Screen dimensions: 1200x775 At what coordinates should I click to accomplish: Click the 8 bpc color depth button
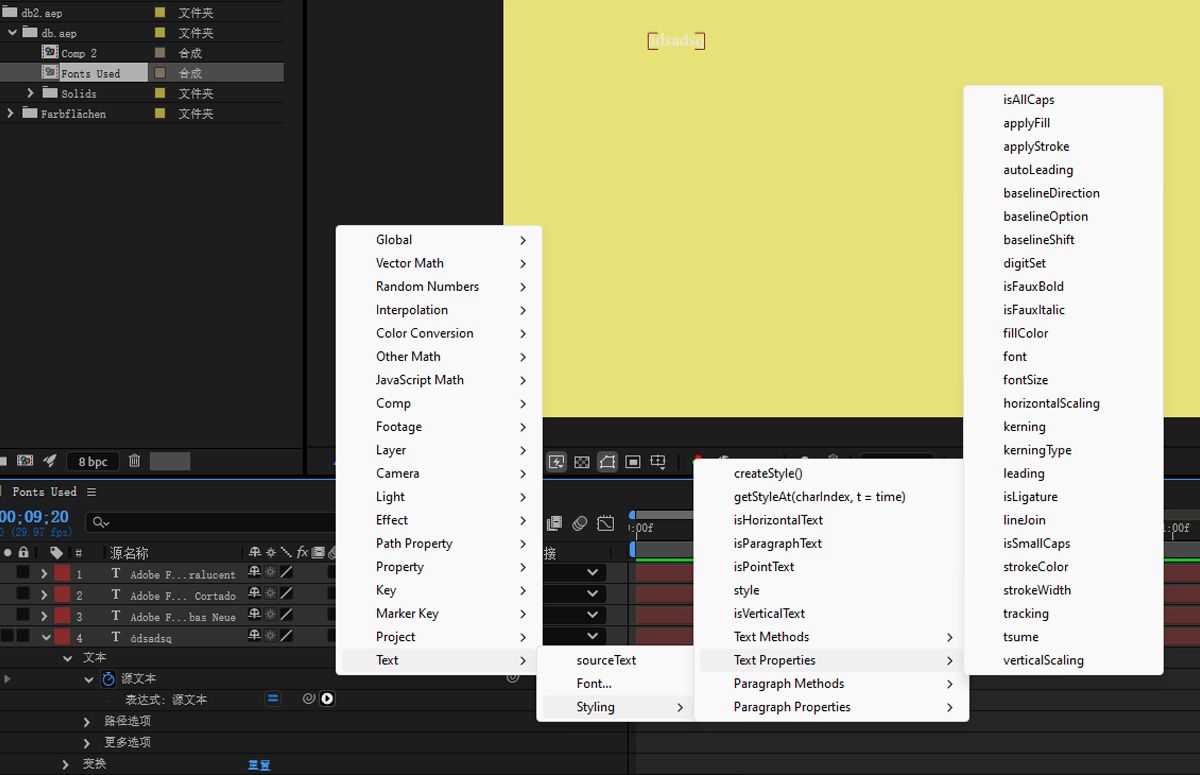(93, 461)
